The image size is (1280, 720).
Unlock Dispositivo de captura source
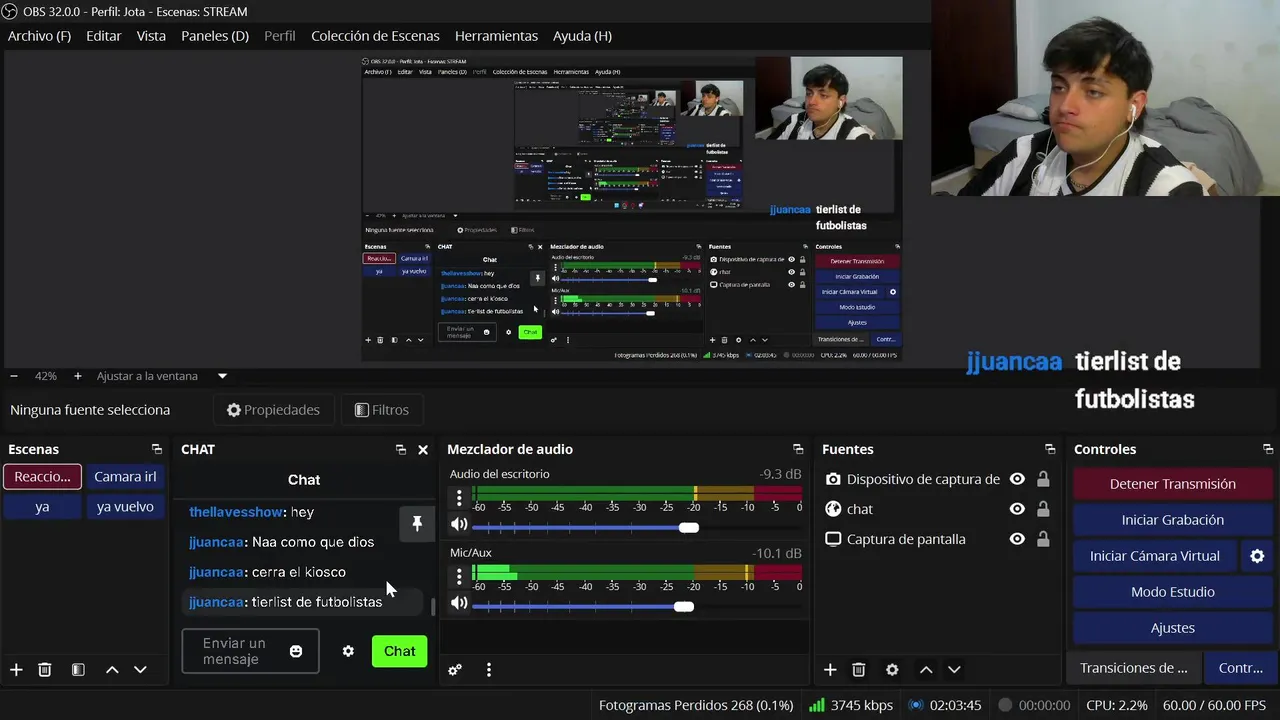pyautogui.click(x=1043, y=479)
